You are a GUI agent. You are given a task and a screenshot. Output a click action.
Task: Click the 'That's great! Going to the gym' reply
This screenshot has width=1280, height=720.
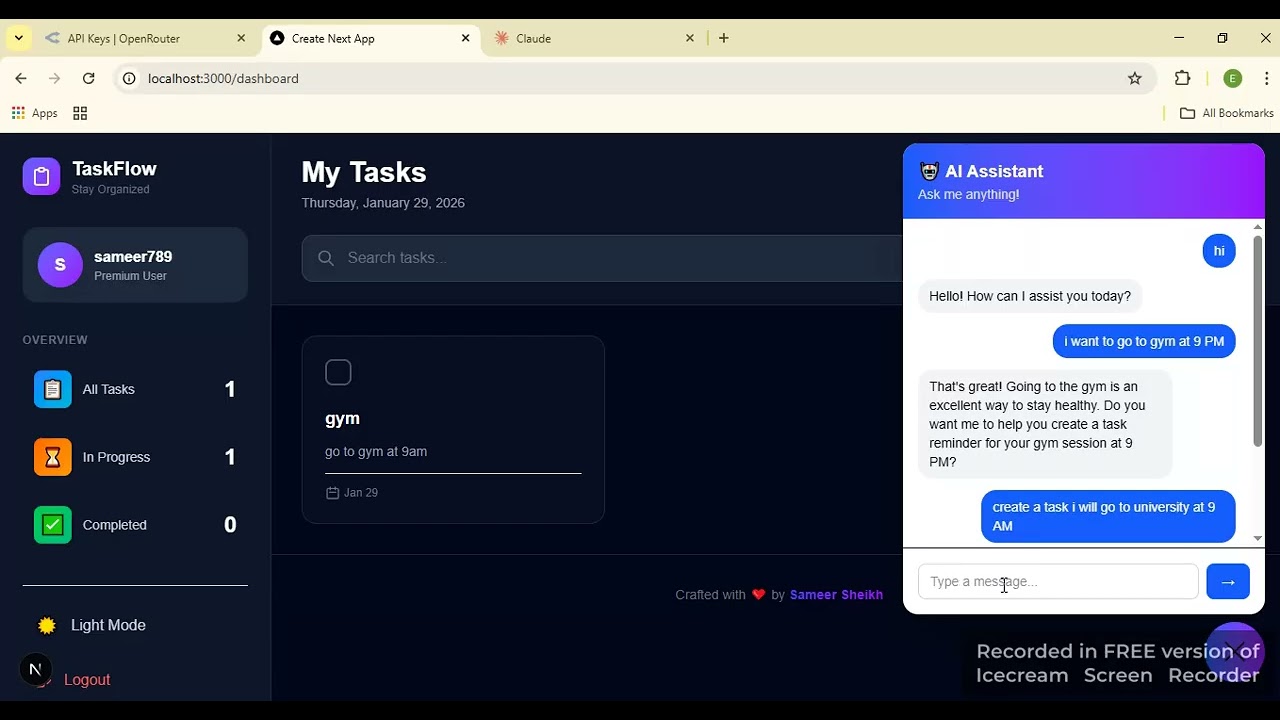tap(1045, 424)
